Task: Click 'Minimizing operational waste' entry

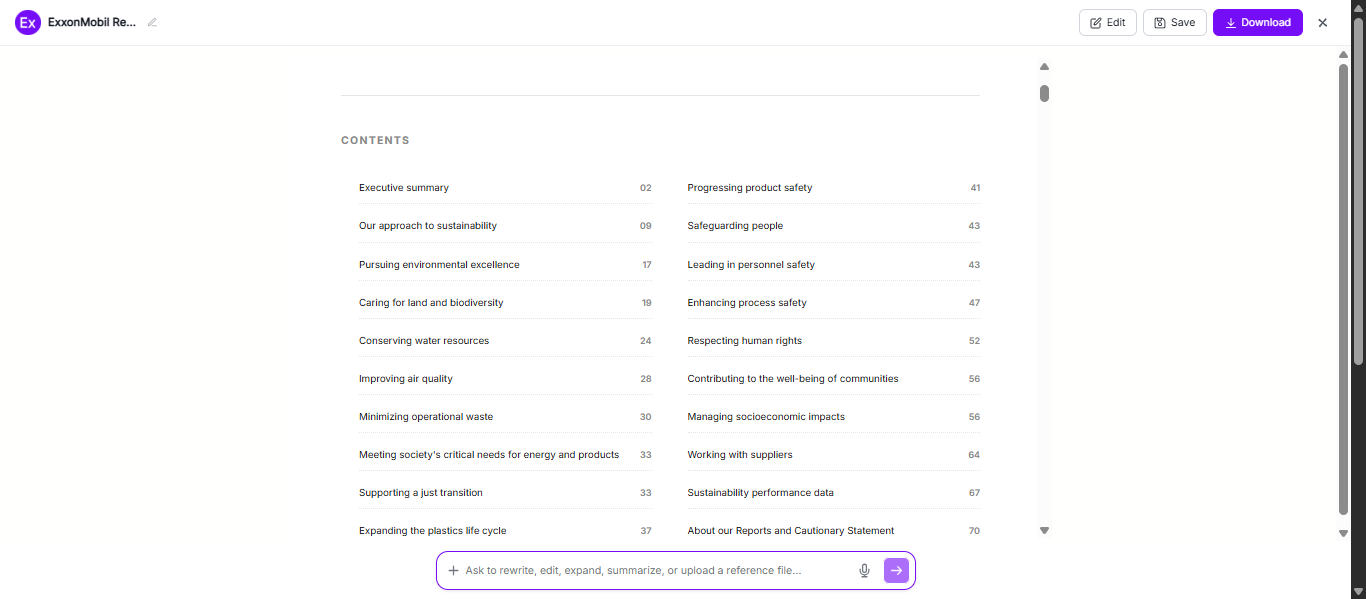Action: click(426, 417)
